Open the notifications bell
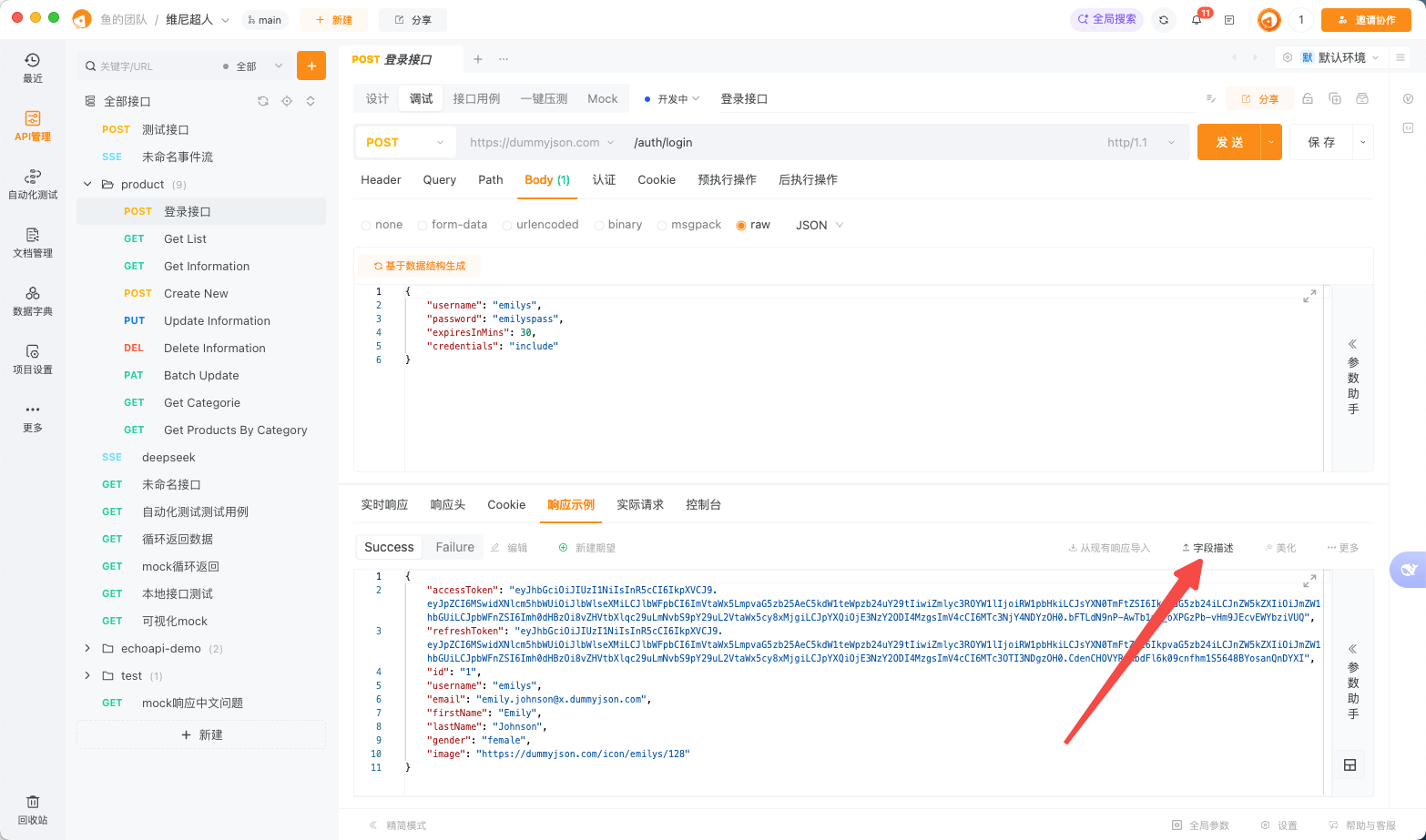The height and width of the screenshot is (840, 1426). click(1197, 19)
